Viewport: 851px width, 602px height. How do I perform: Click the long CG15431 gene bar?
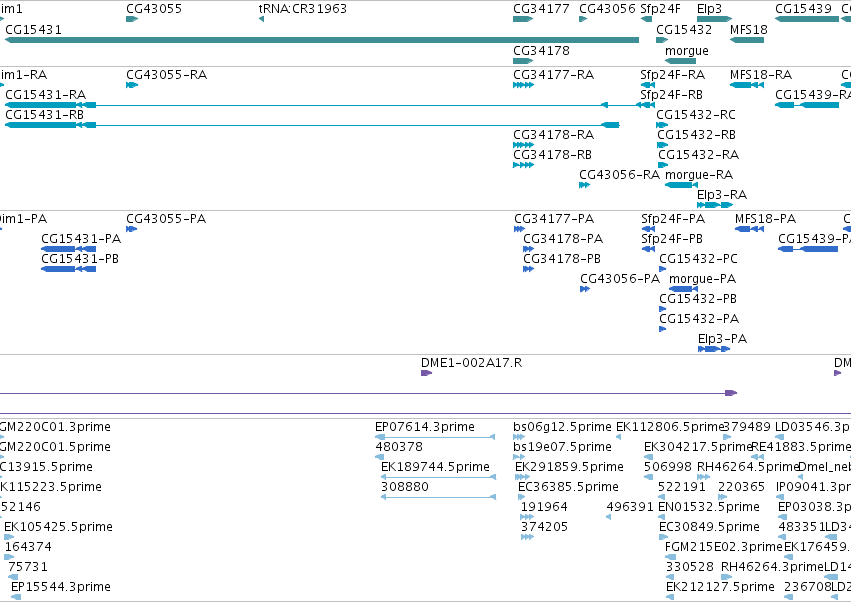coord(322,40)
